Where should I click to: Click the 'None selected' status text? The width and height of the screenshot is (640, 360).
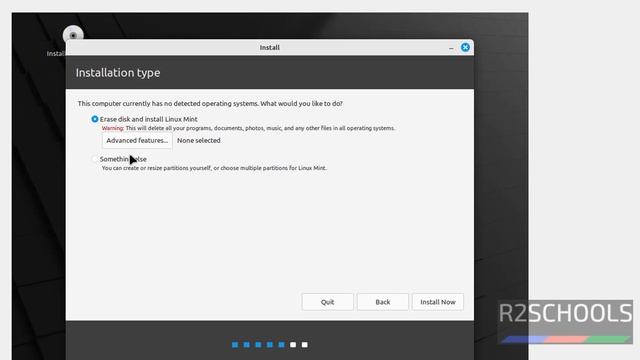[x=199, y=140]
